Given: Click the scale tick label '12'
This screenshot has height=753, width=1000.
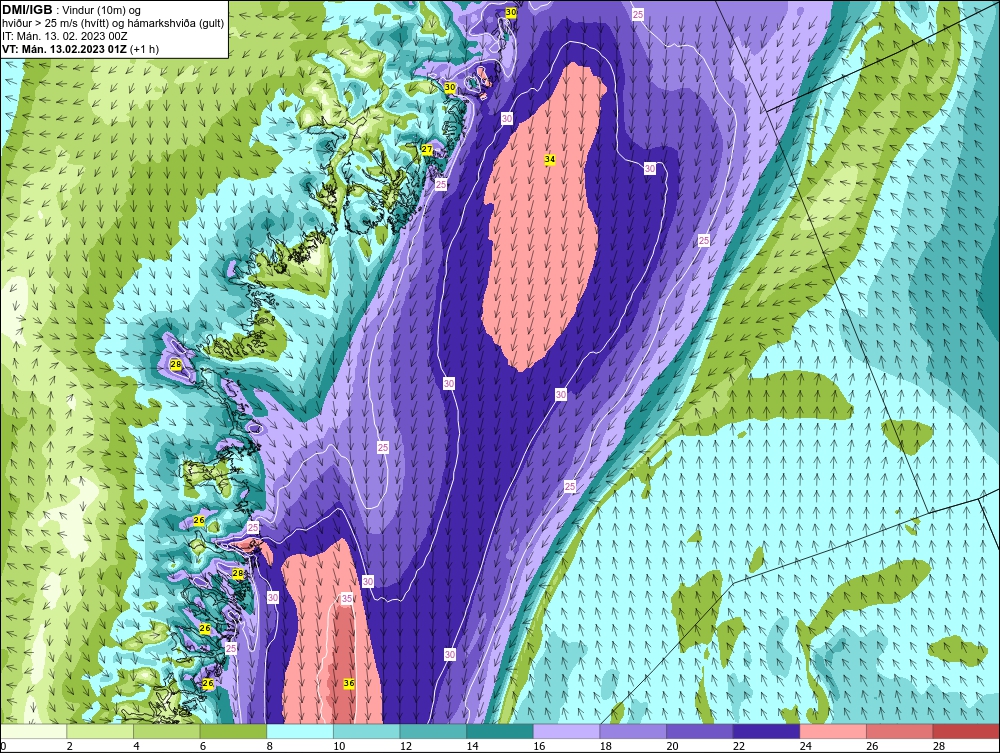Looking at the screenshot, I should [406, 746].
